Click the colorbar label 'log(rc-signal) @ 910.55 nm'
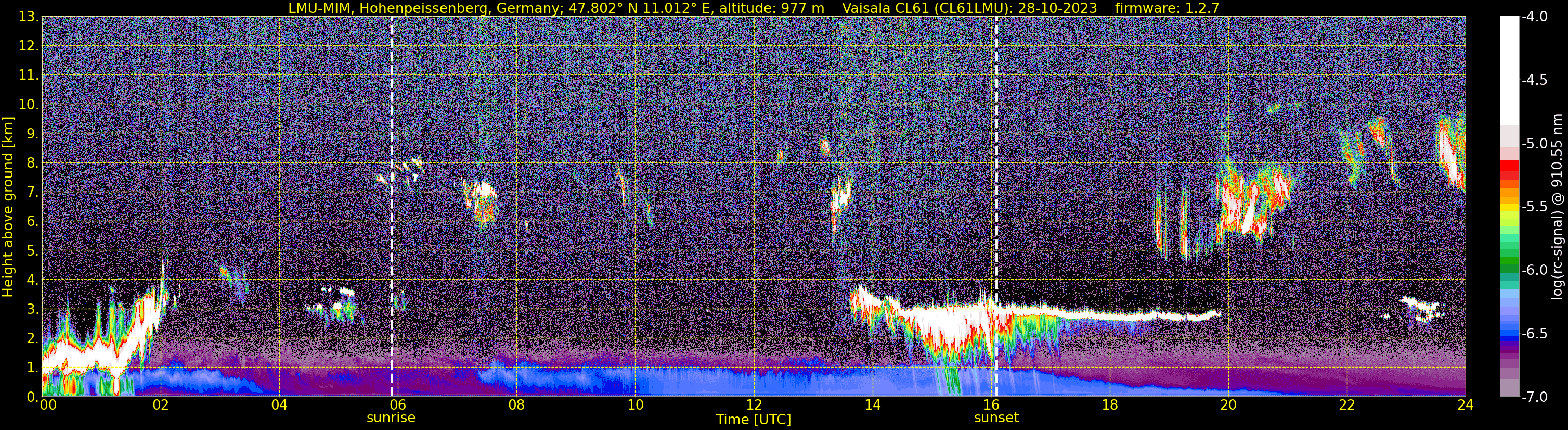This screenshot has width=1568, height=430. (x=1558, y=207)
